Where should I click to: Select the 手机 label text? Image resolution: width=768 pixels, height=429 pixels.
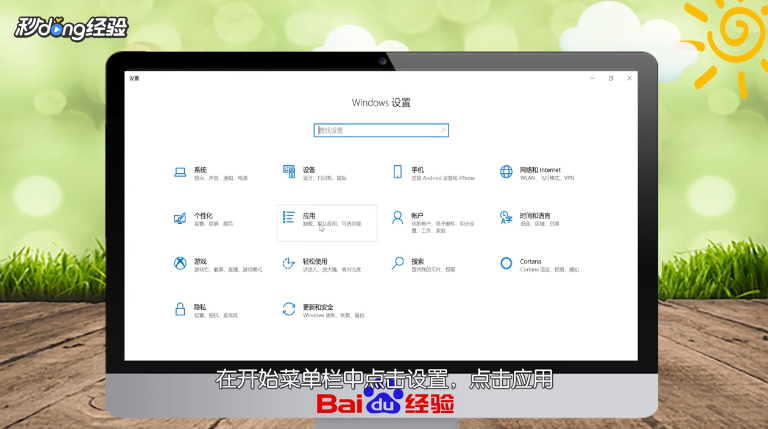coord(417,169)
